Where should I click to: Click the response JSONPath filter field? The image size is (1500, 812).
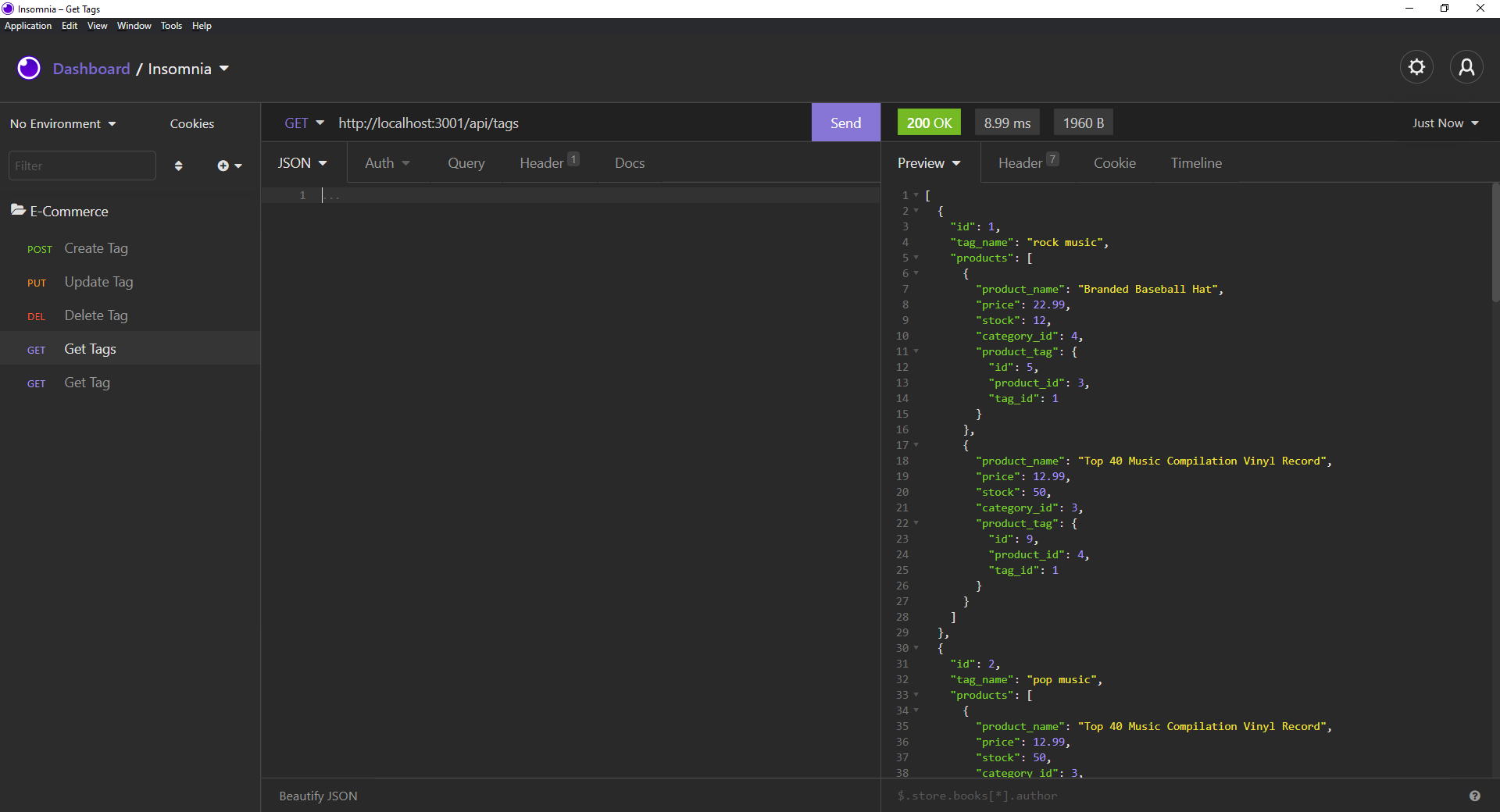(x=1176, y=796)
